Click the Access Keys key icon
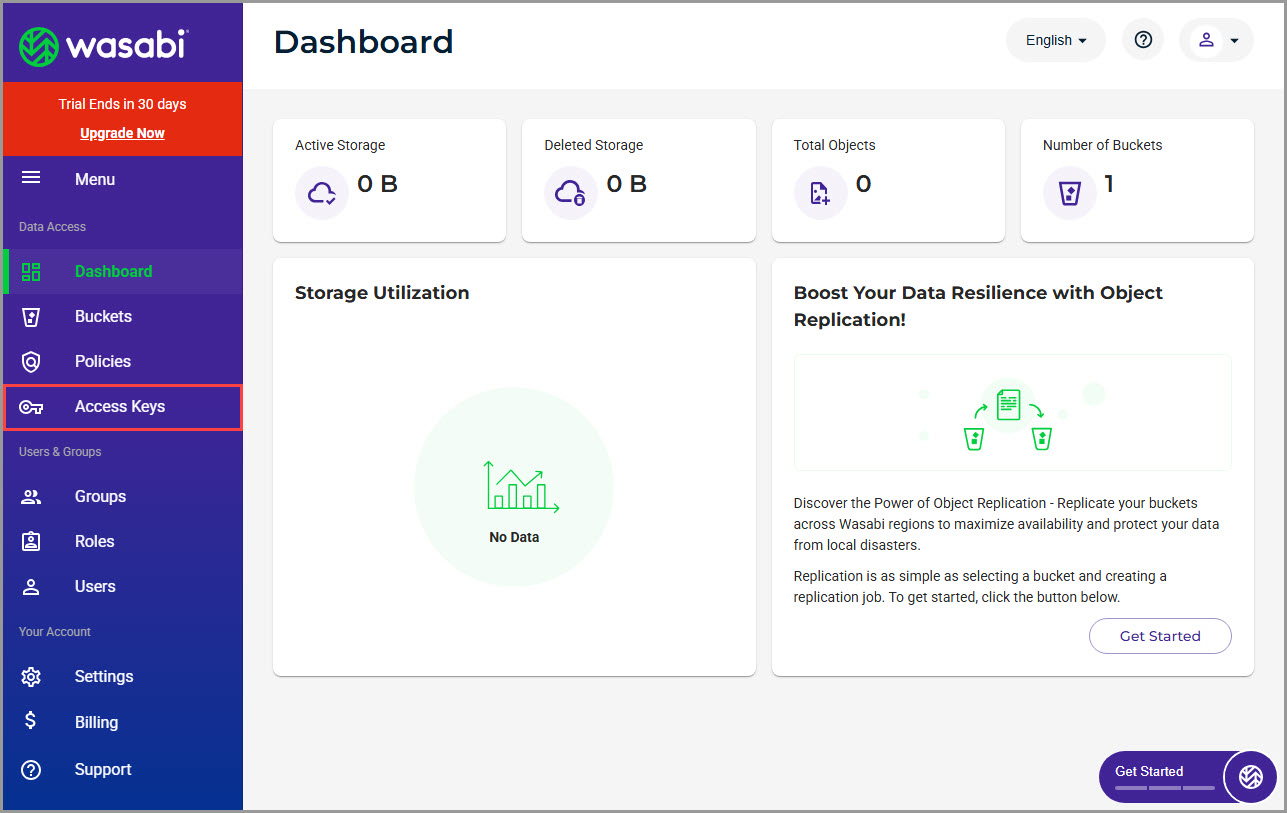 [x=31, y=407]
